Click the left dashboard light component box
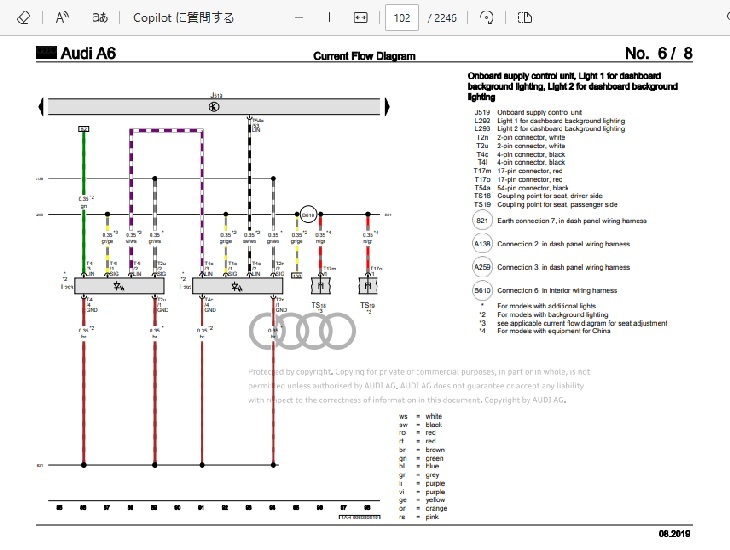 coord(119,286)
